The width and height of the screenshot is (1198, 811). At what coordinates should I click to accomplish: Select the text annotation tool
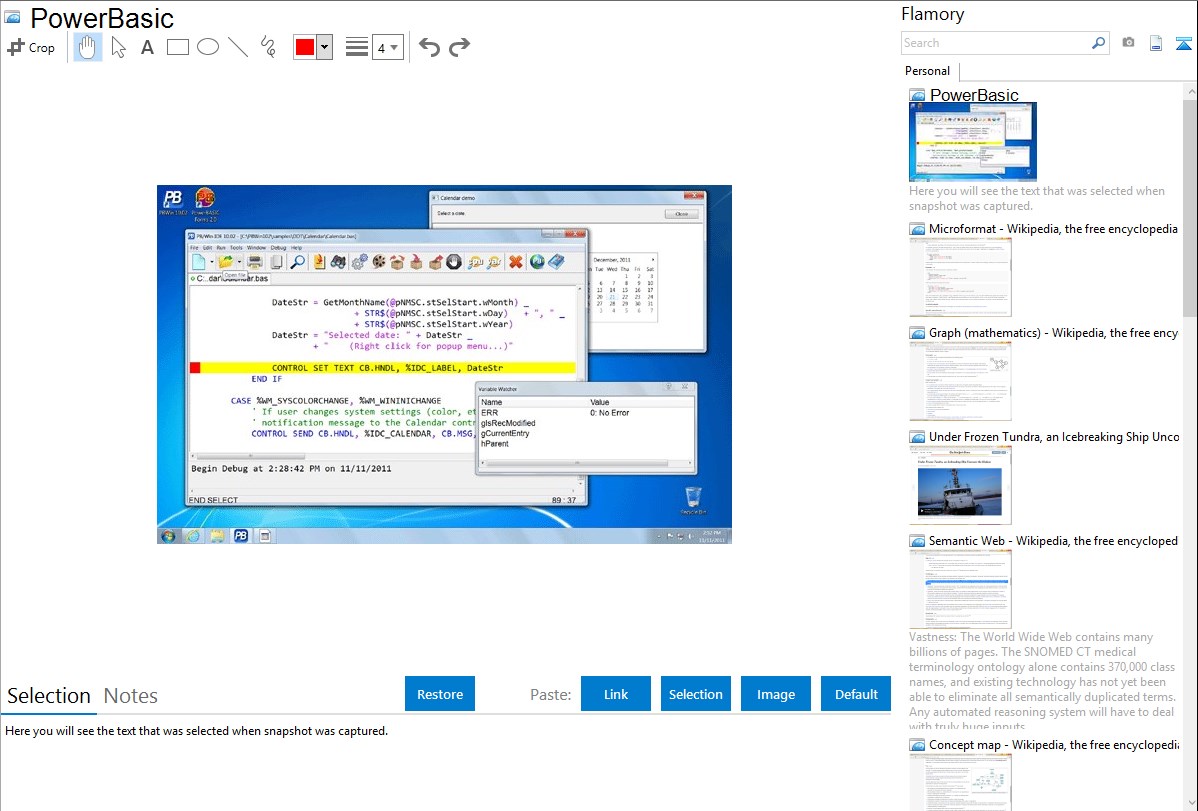[x=147, y=47]
